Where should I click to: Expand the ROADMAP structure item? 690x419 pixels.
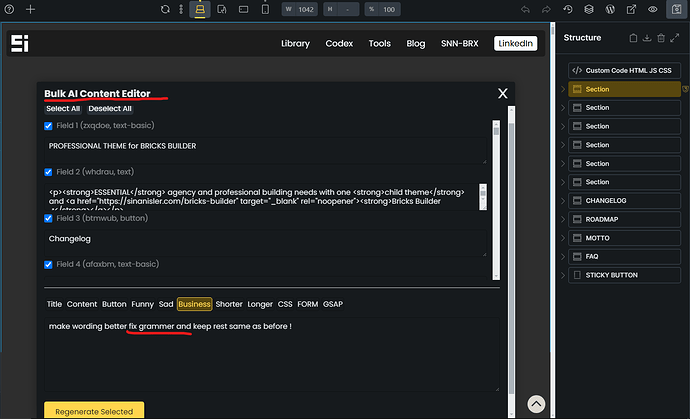point(562,219)
